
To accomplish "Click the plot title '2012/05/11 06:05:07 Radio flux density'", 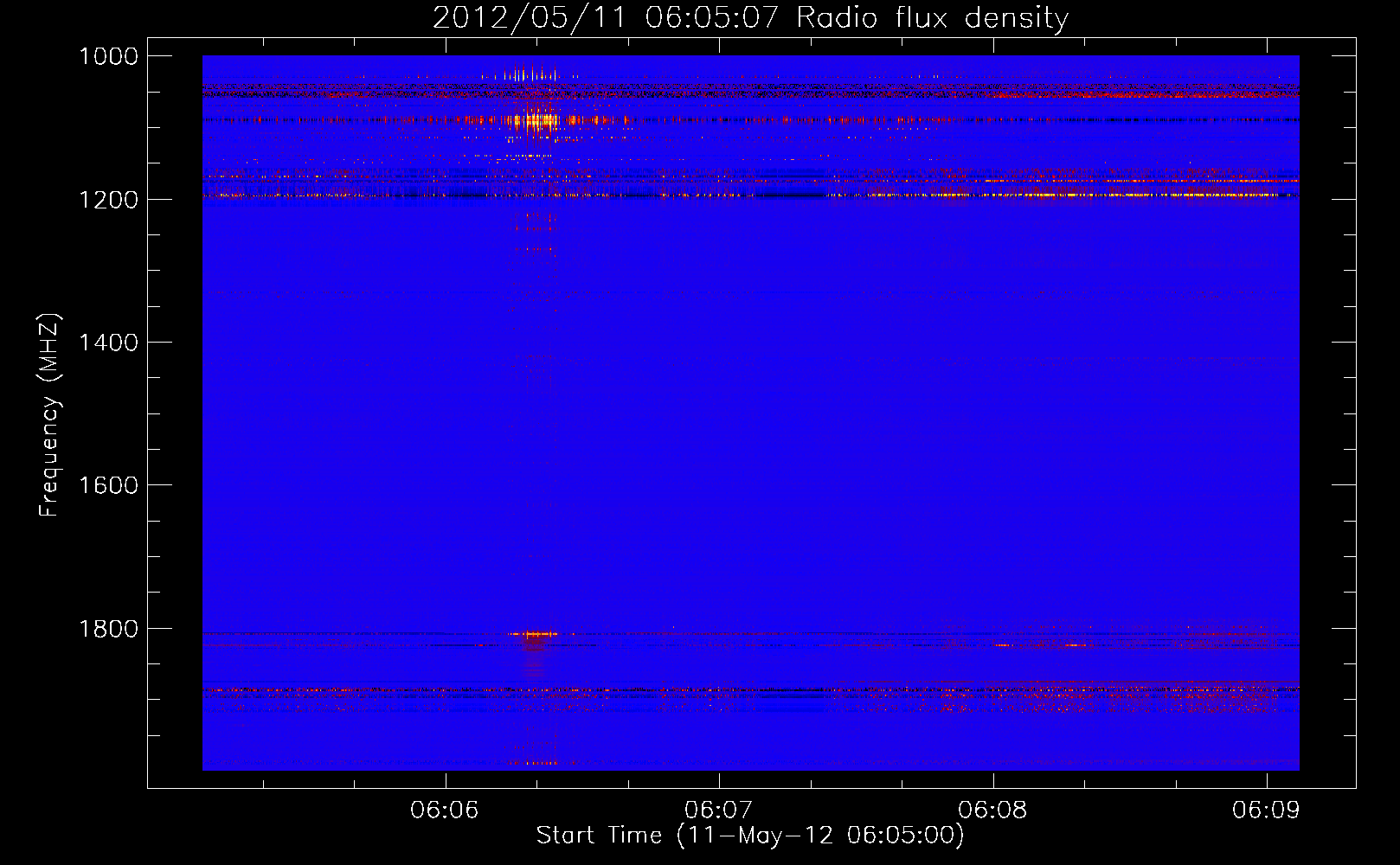I will click(x=750, y=17).
